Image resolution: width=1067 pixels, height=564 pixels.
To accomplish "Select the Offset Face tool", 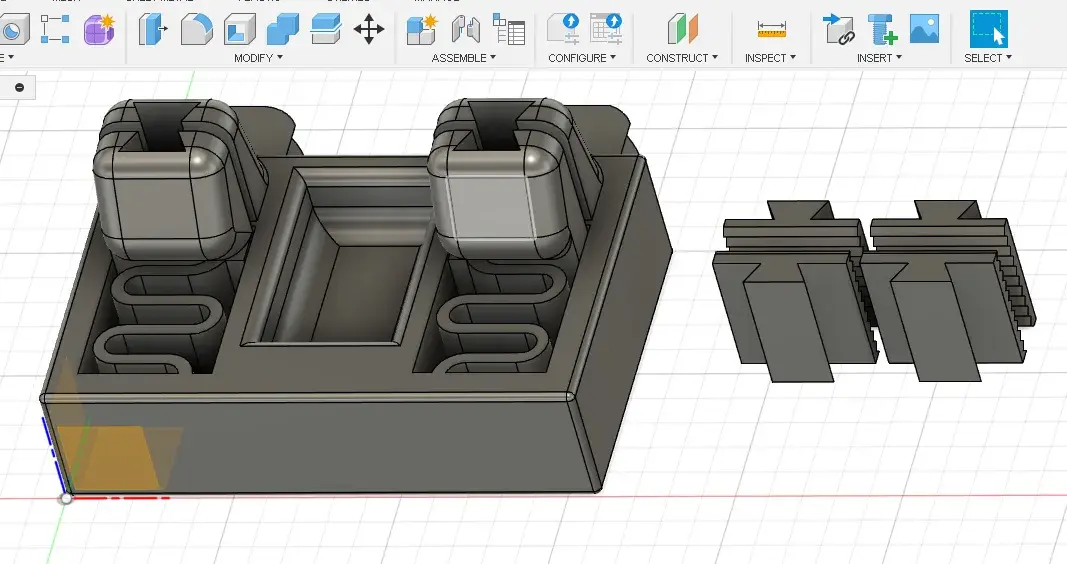I will (x=326, y=30).
